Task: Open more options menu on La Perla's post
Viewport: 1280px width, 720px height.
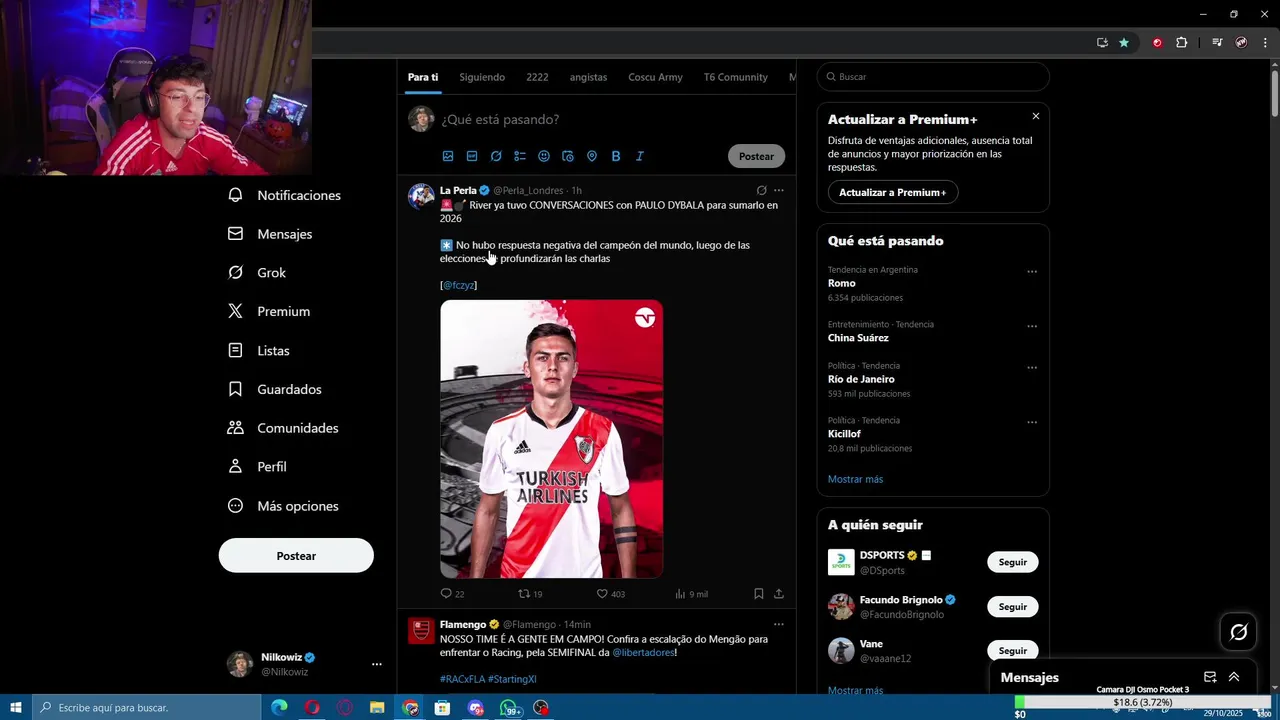Action: click(x=779, y=190)
